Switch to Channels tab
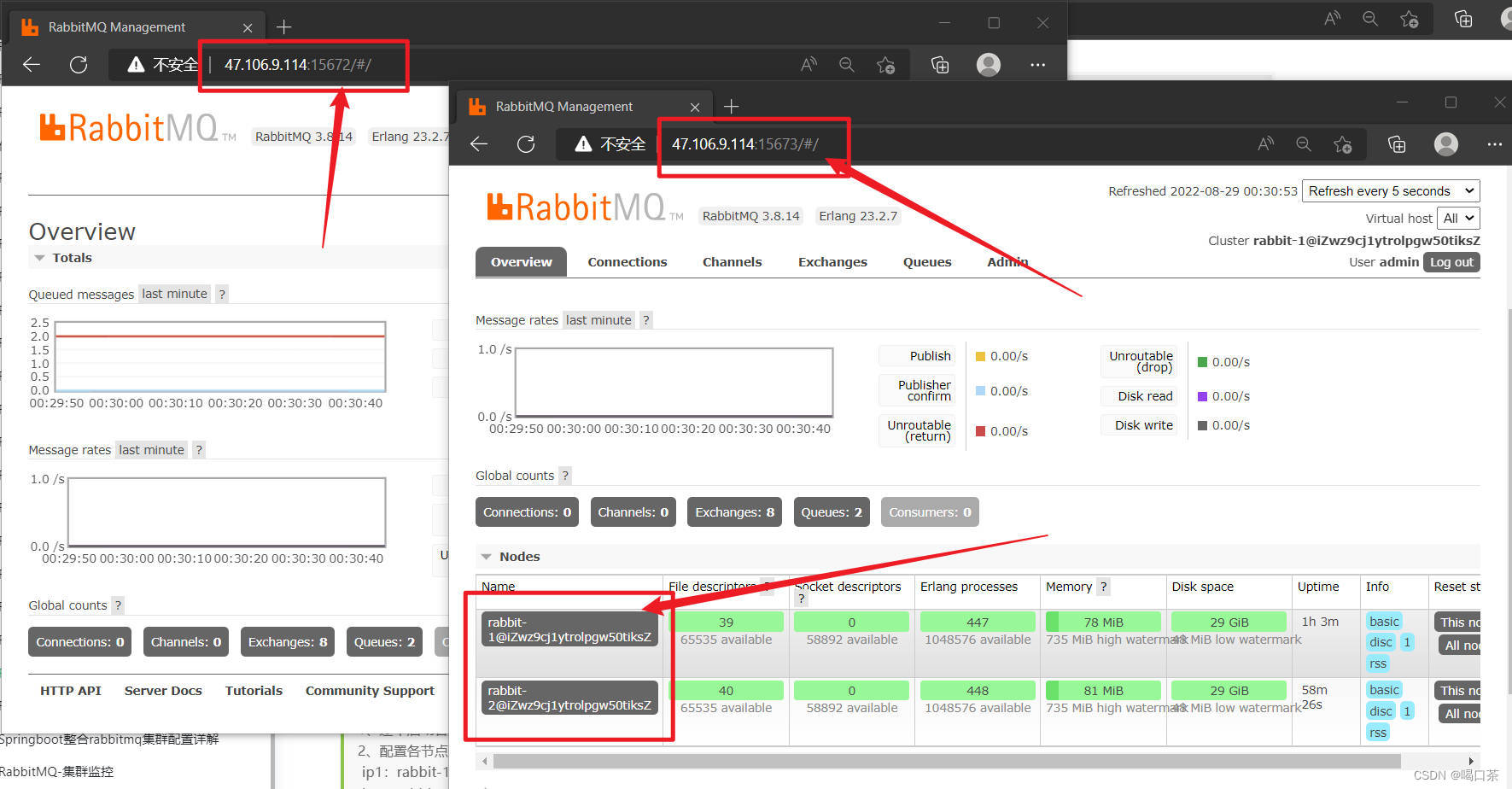The image size is (1512, 789). point(732,262)
